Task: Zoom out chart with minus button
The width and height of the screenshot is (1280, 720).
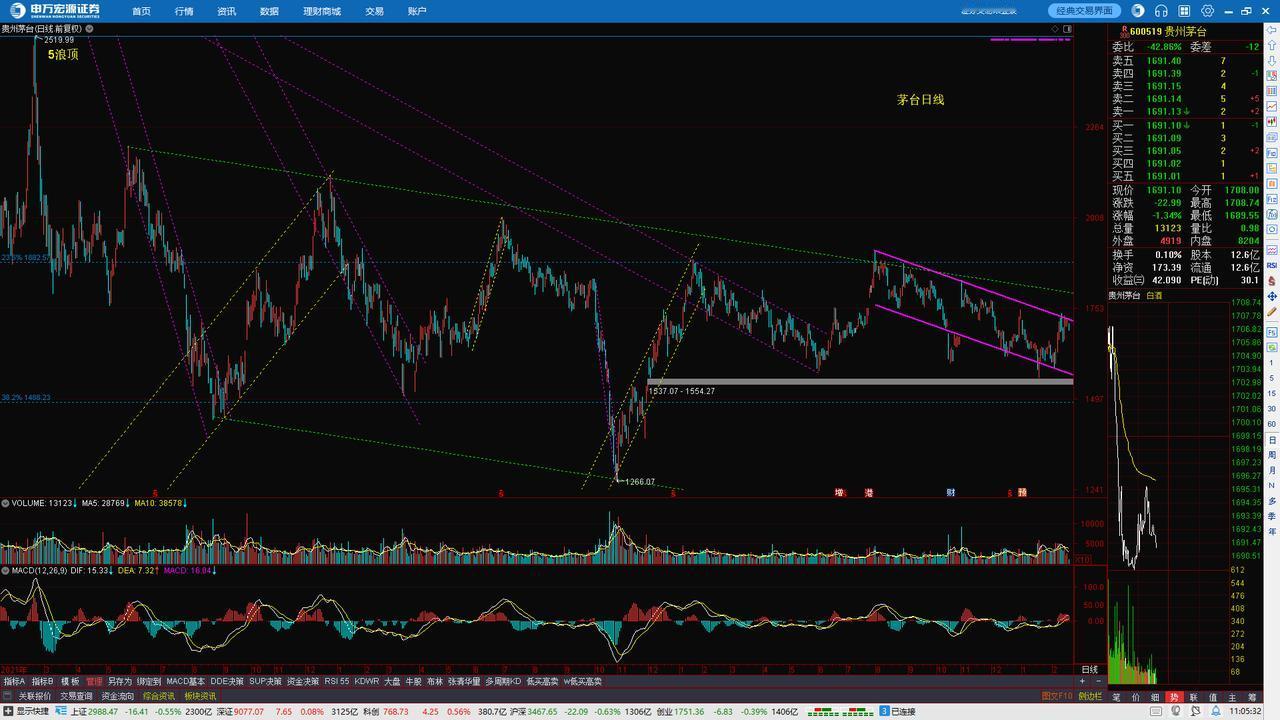Action: click(1099, 681)
